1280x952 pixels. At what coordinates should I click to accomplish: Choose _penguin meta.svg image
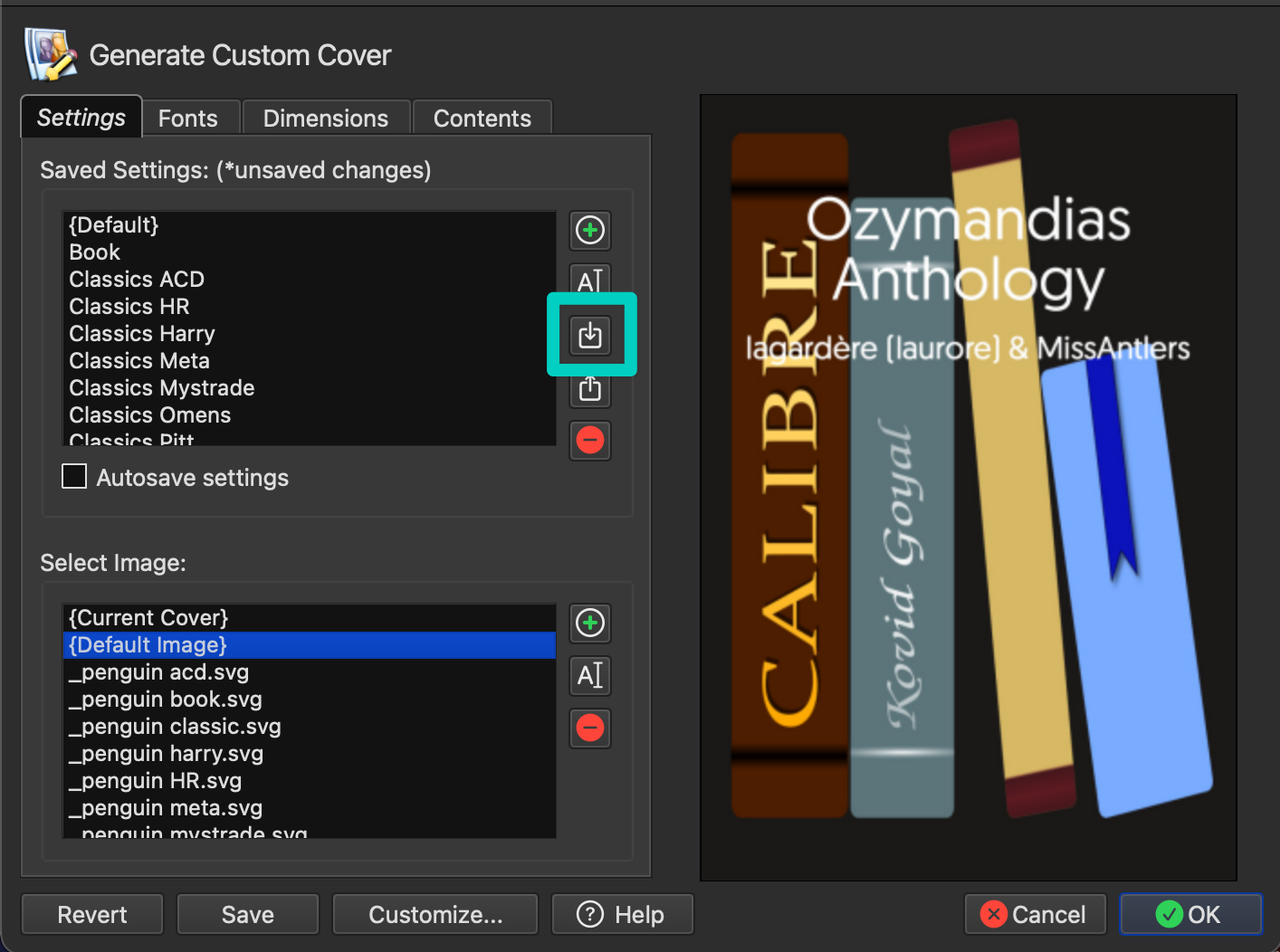309,808
